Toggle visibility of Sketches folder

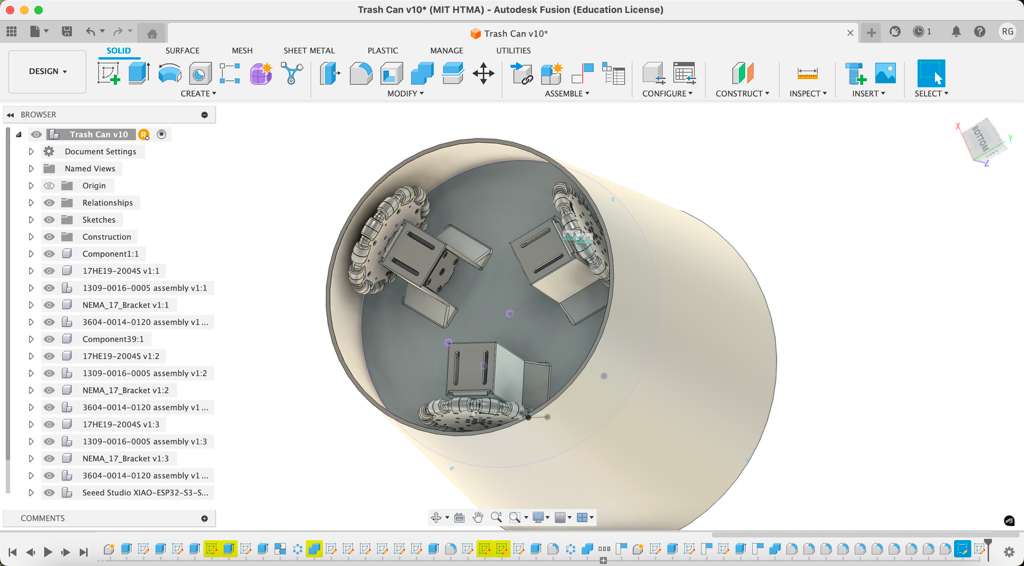point(49,220)
